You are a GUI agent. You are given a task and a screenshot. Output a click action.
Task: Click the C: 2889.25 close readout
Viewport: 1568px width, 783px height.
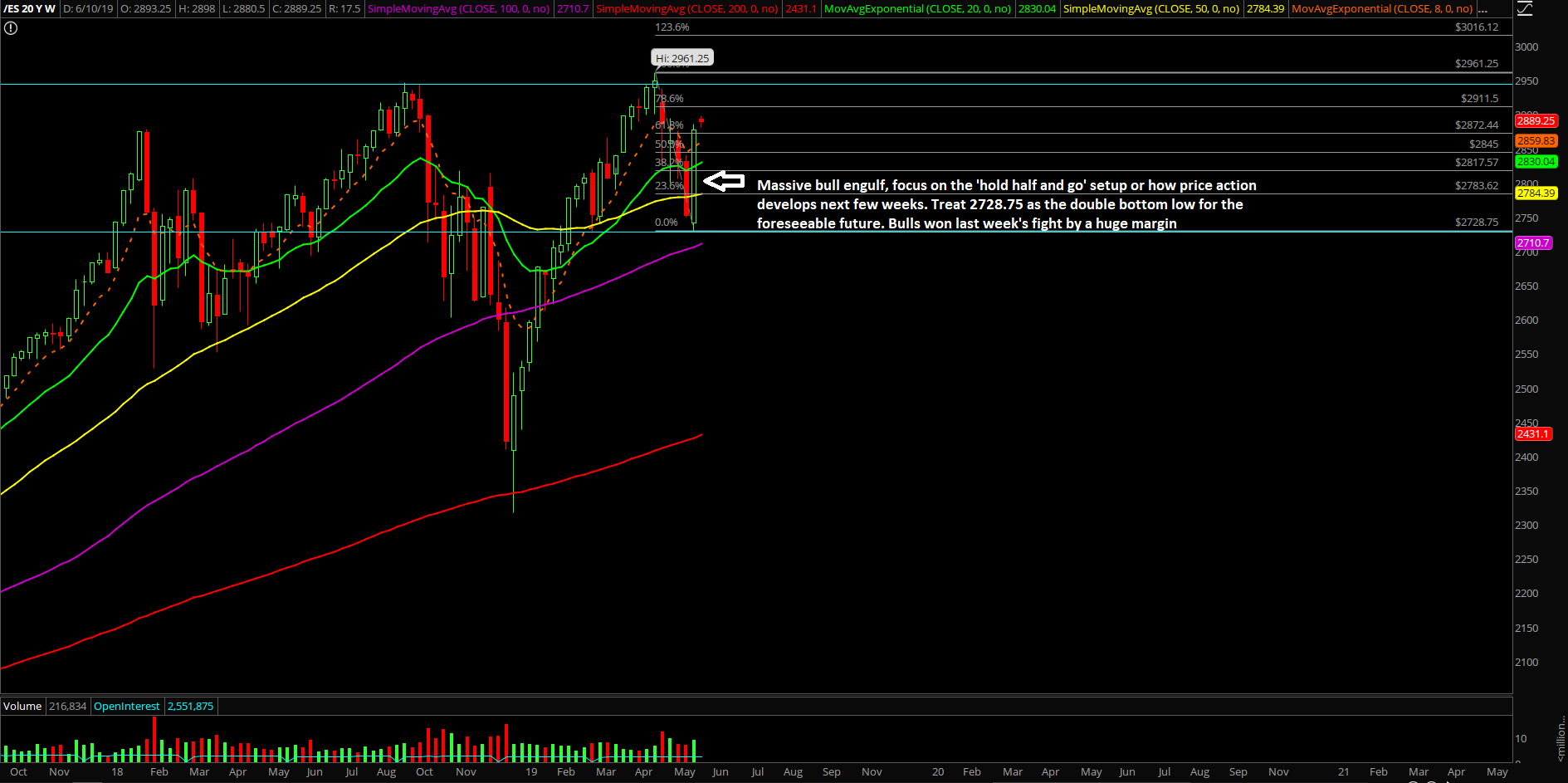coord(296,9)
